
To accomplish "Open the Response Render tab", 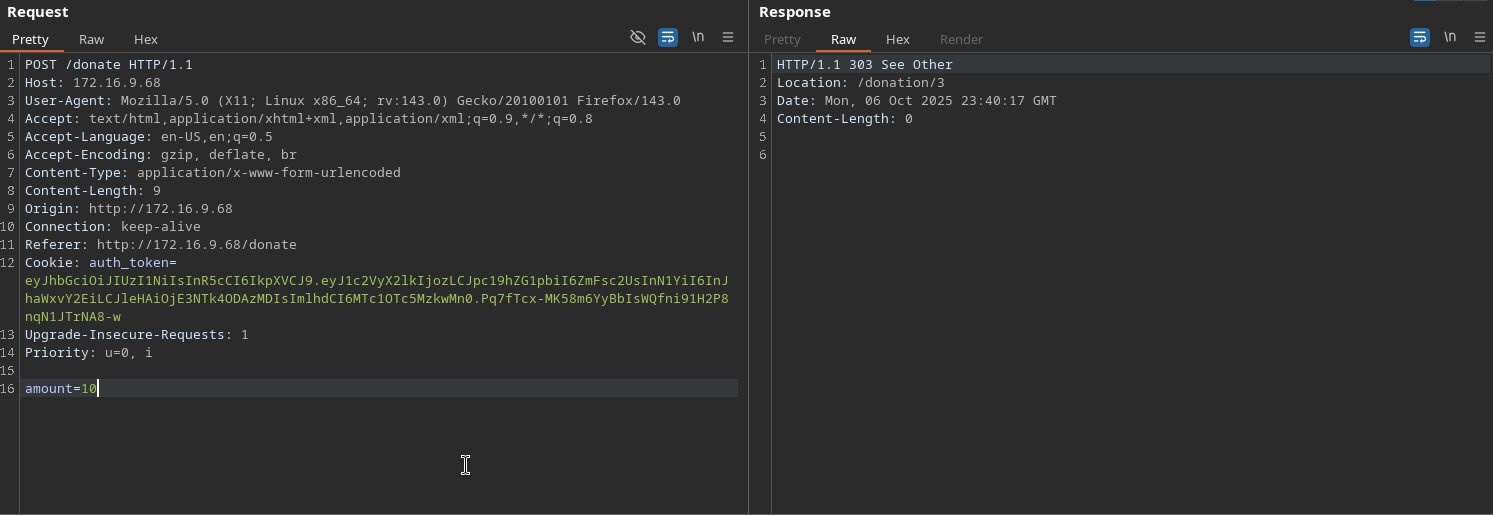I will pos(961,39).
